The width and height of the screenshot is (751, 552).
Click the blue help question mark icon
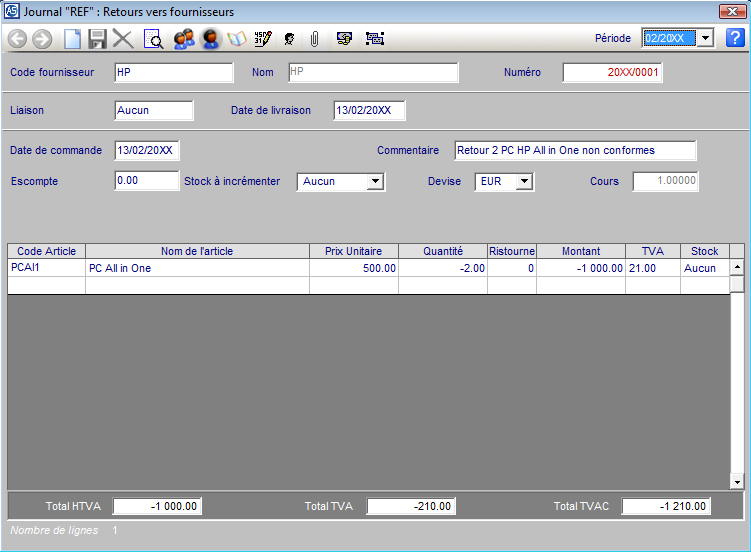735,38
